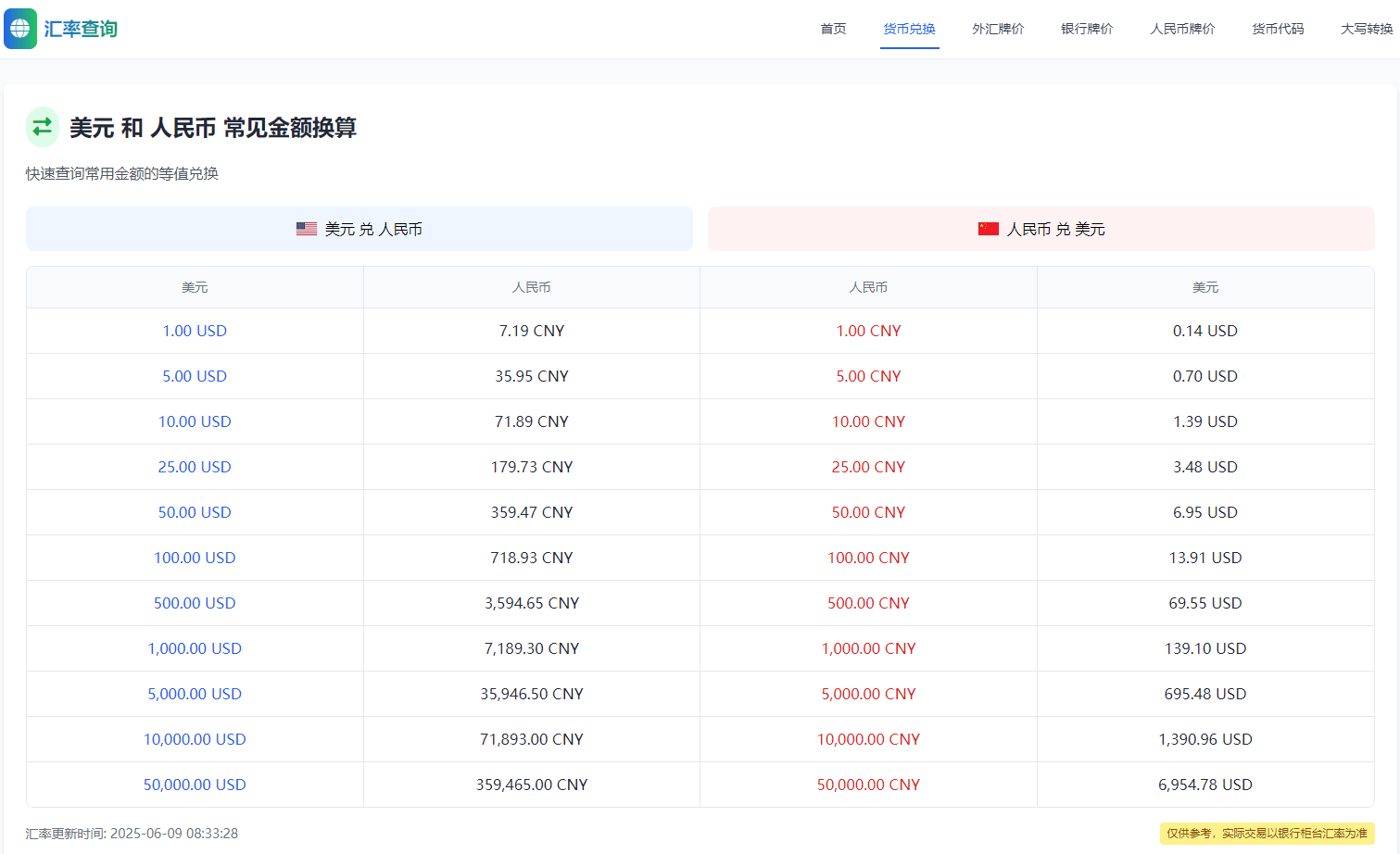Select the 35,946.50 CNY cell
This screenshot has height=854, width=1400.
coord(532,694)
